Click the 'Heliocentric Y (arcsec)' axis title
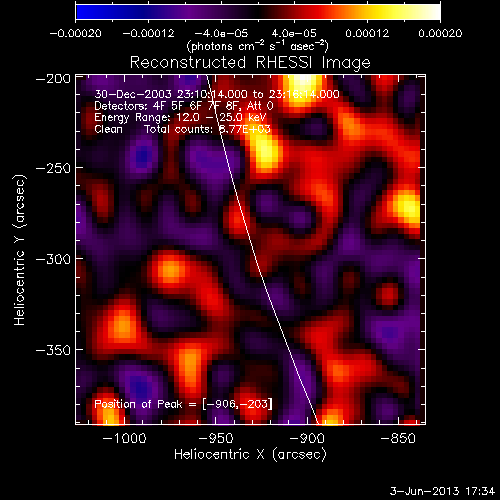Viewport: 500px width, 500px height. pos(20,250)
